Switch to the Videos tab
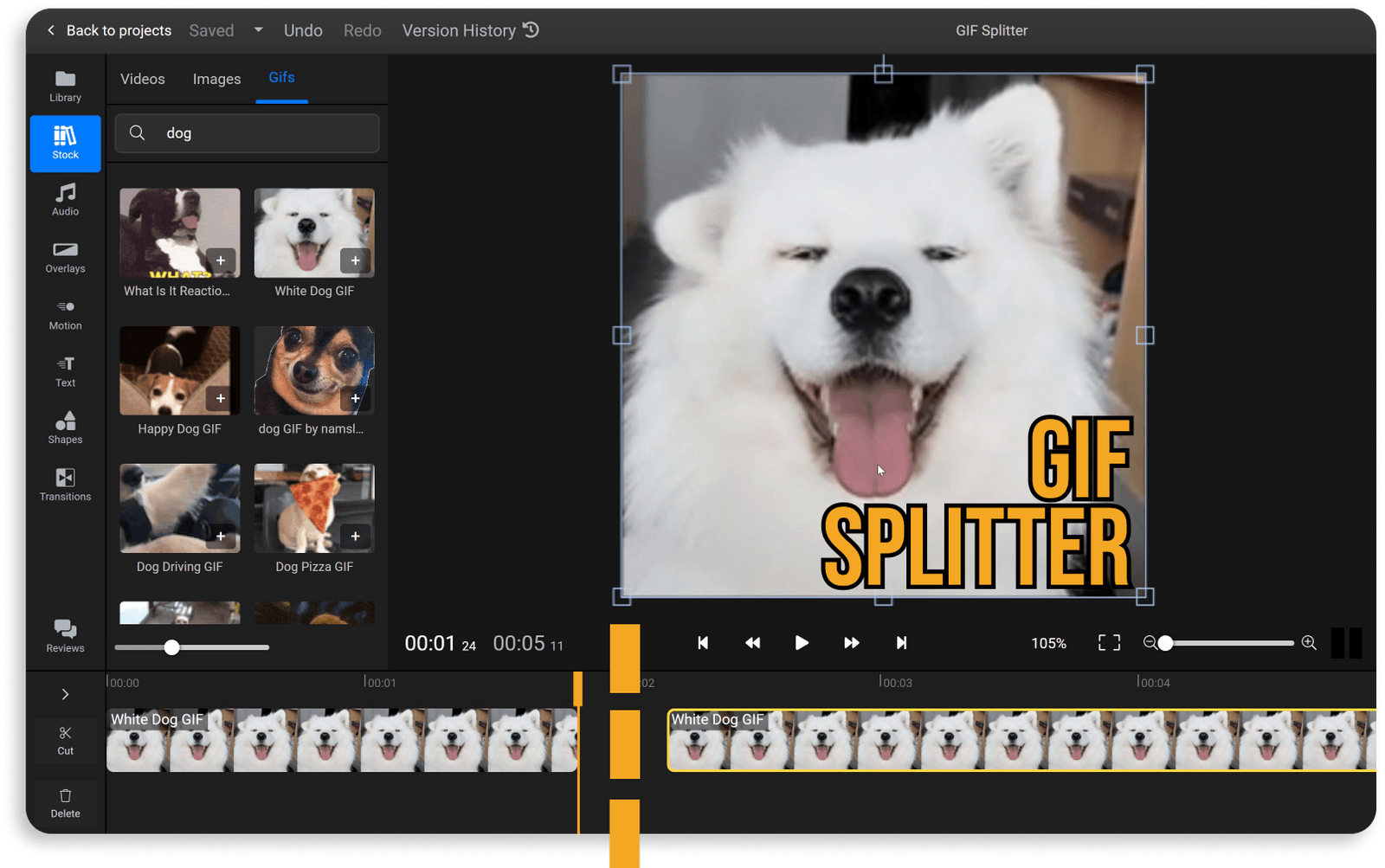Viewport: 1385px width, 868px height. (x=142, y=78)
